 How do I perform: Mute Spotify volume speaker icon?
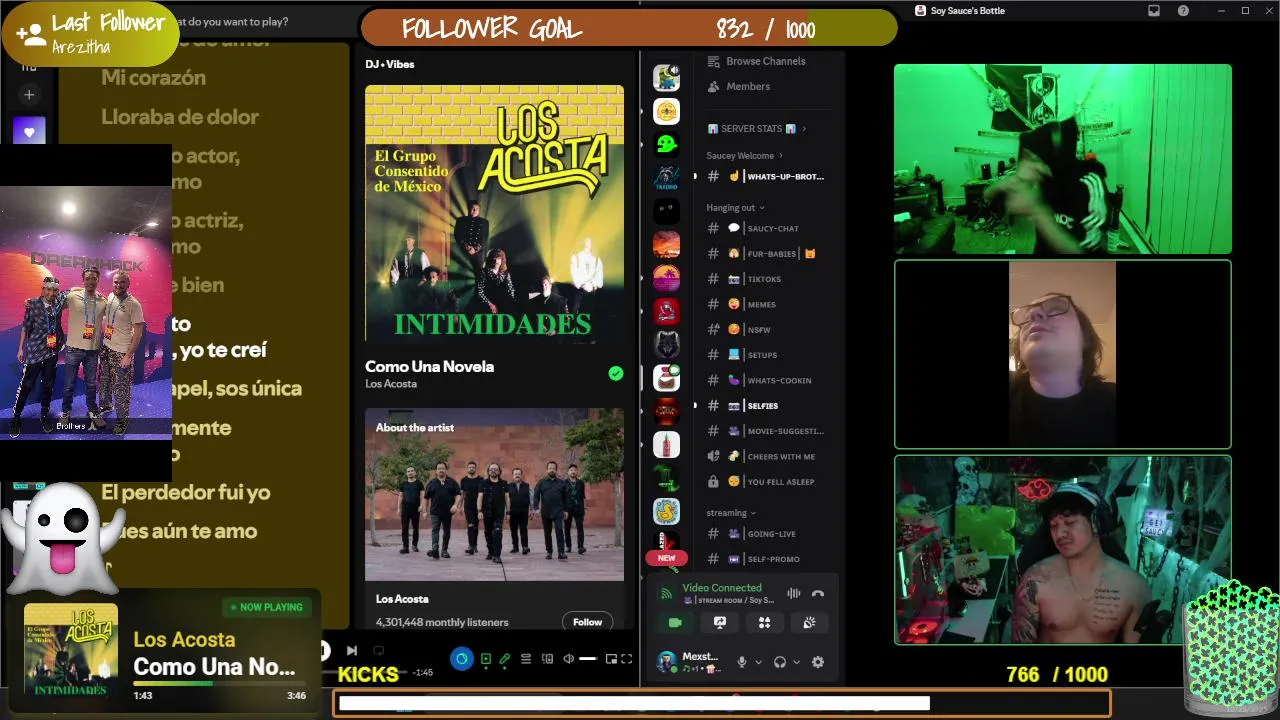click(x=568, y=659)
